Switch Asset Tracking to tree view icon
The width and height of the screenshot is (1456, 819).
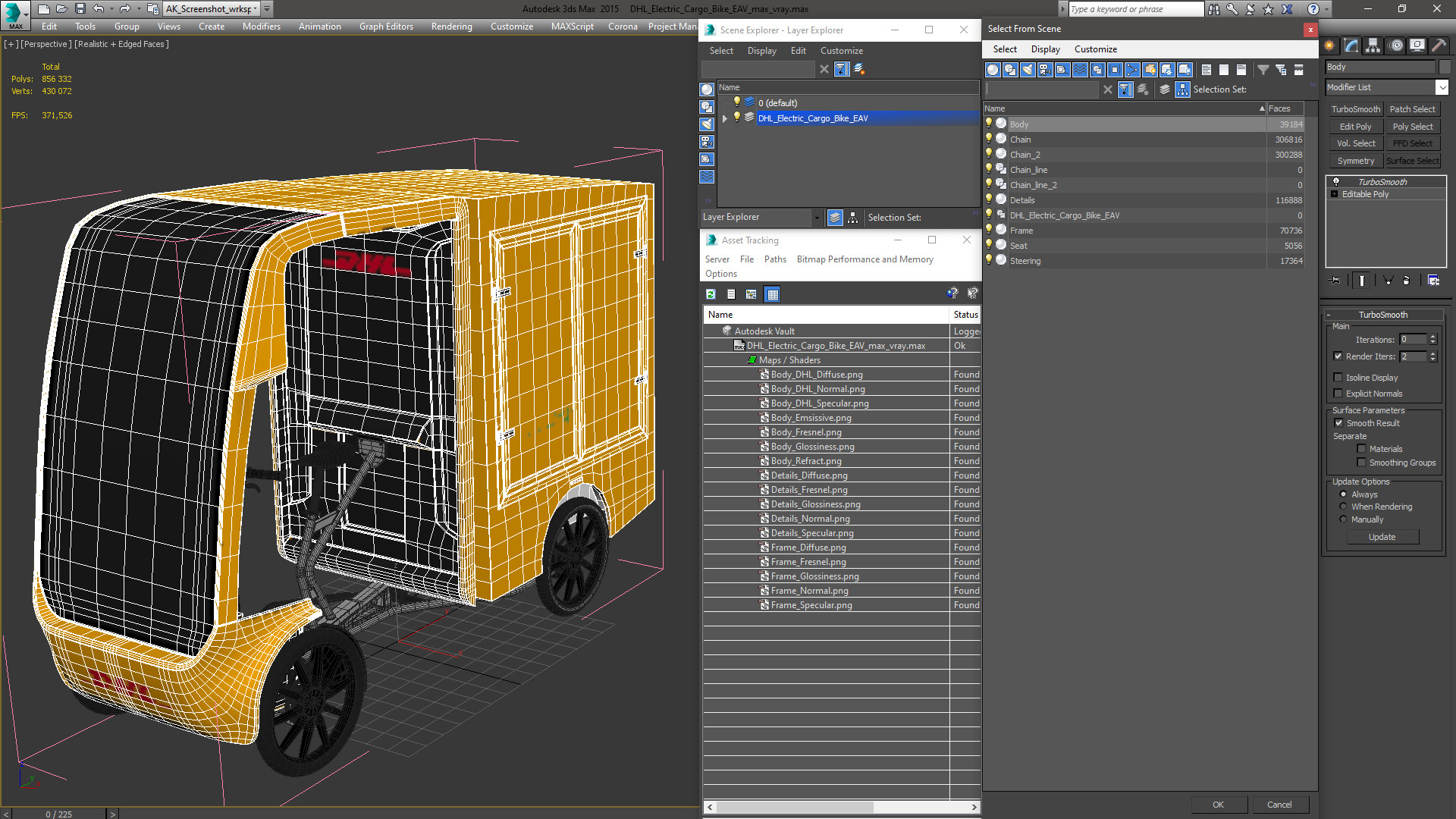pos(751,294)
